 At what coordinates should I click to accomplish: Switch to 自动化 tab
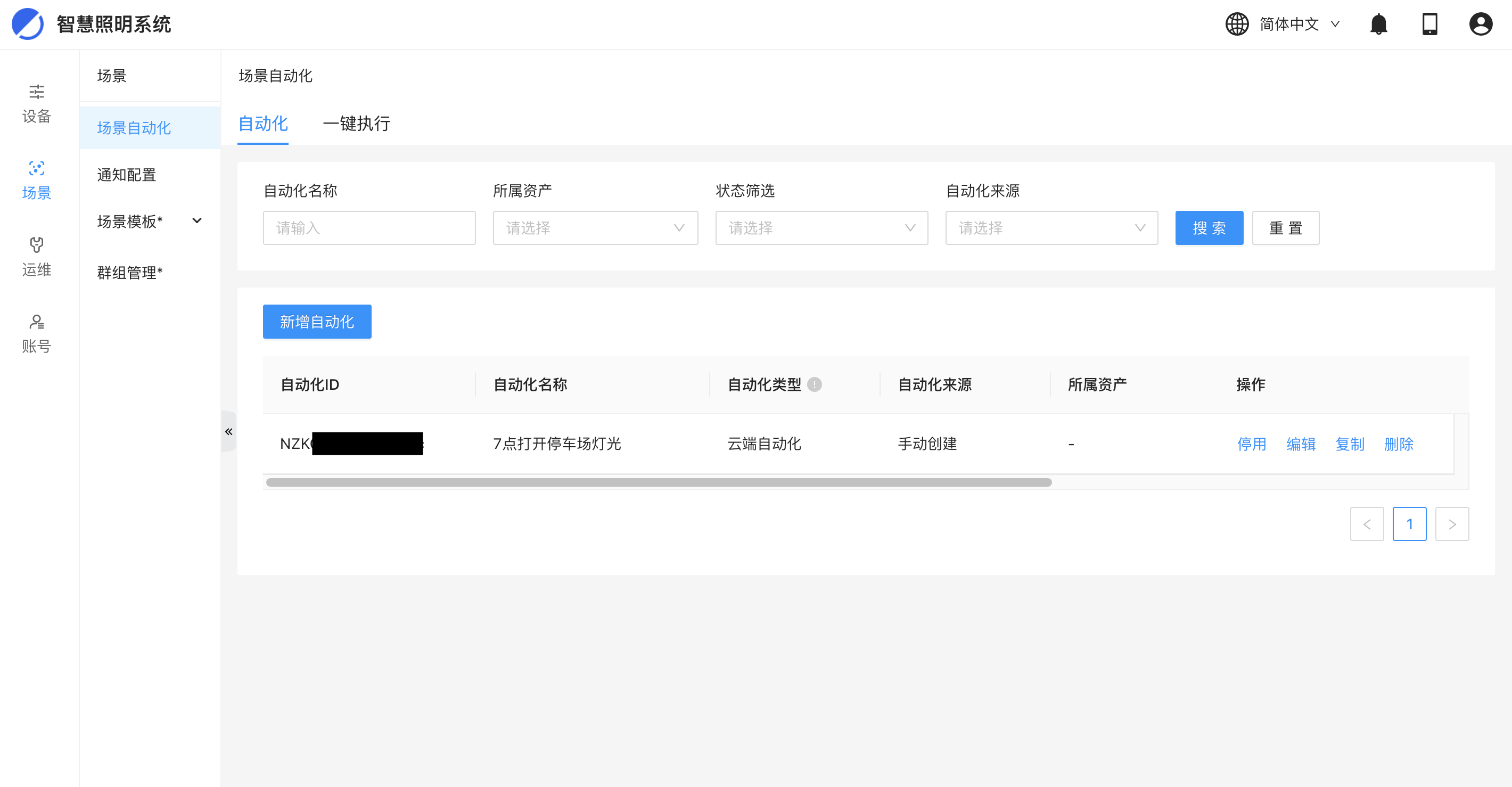pos(262,124)
